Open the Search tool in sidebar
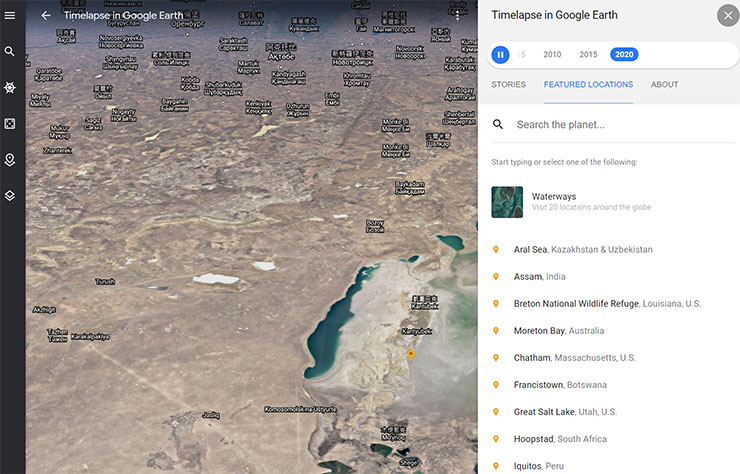Image resolution: width=740 pixels, height=474 pixels. (x=9, y=51)
